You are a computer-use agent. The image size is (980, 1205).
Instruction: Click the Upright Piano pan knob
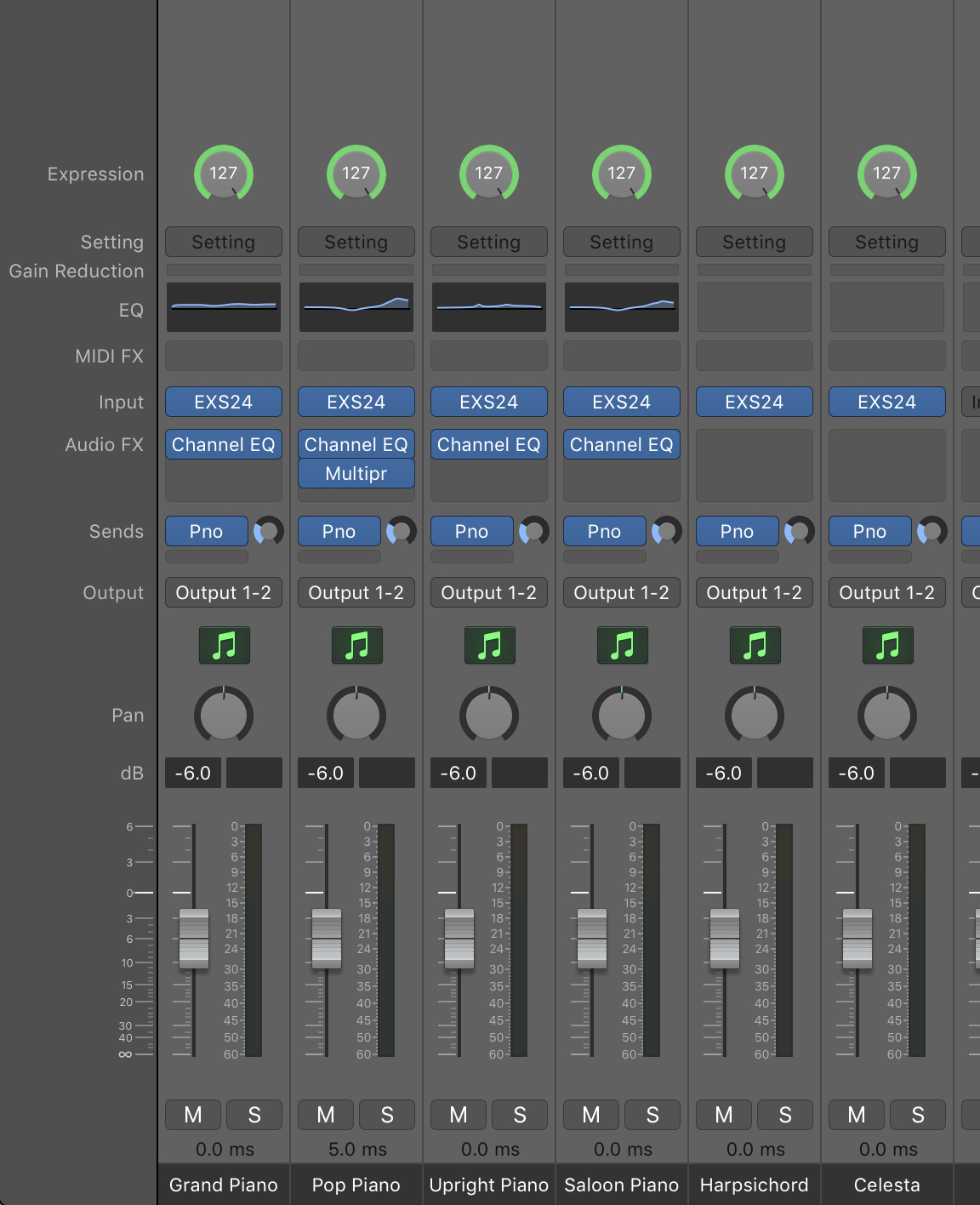489,716
